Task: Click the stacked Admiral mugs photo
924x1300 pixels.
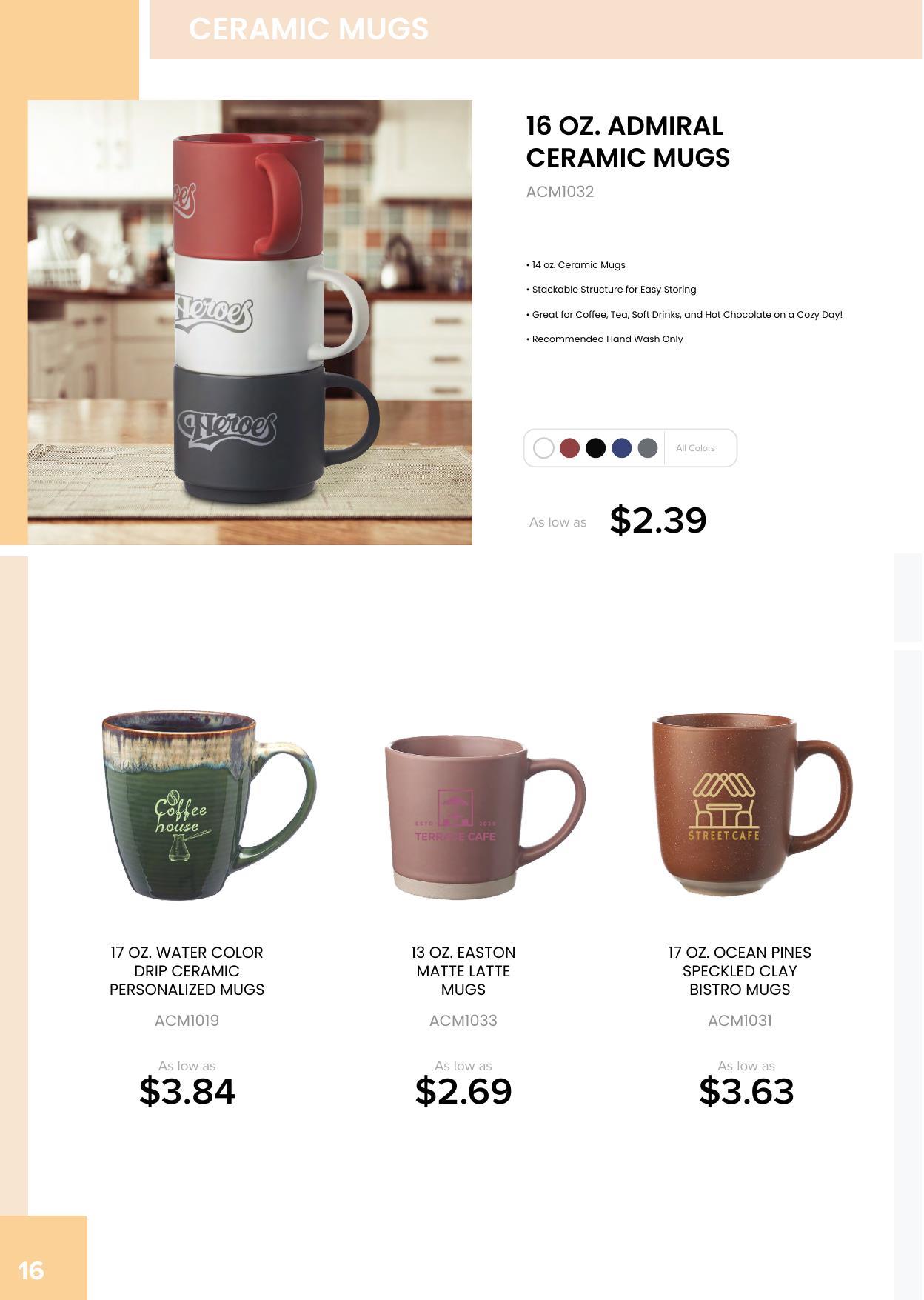Action: click(x=250, y=322)
